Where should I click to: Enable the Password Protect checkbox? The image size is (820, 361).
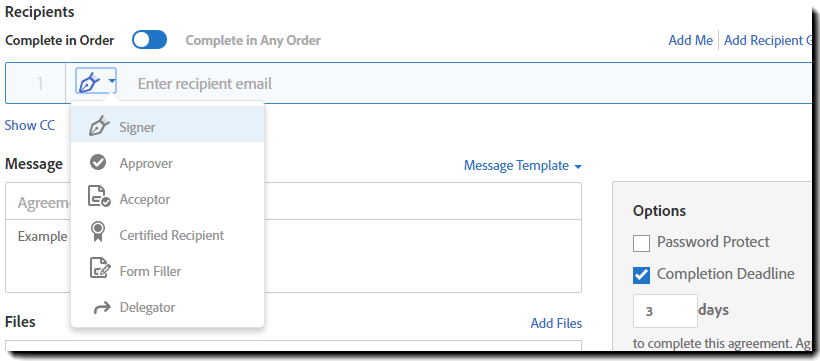click(x=641, y=243)
